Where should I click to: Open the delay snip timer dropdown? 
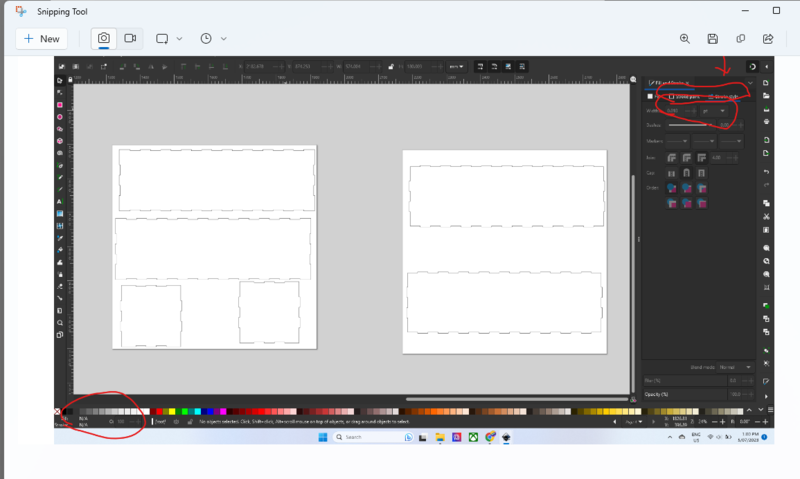click(x=223, y=39)
